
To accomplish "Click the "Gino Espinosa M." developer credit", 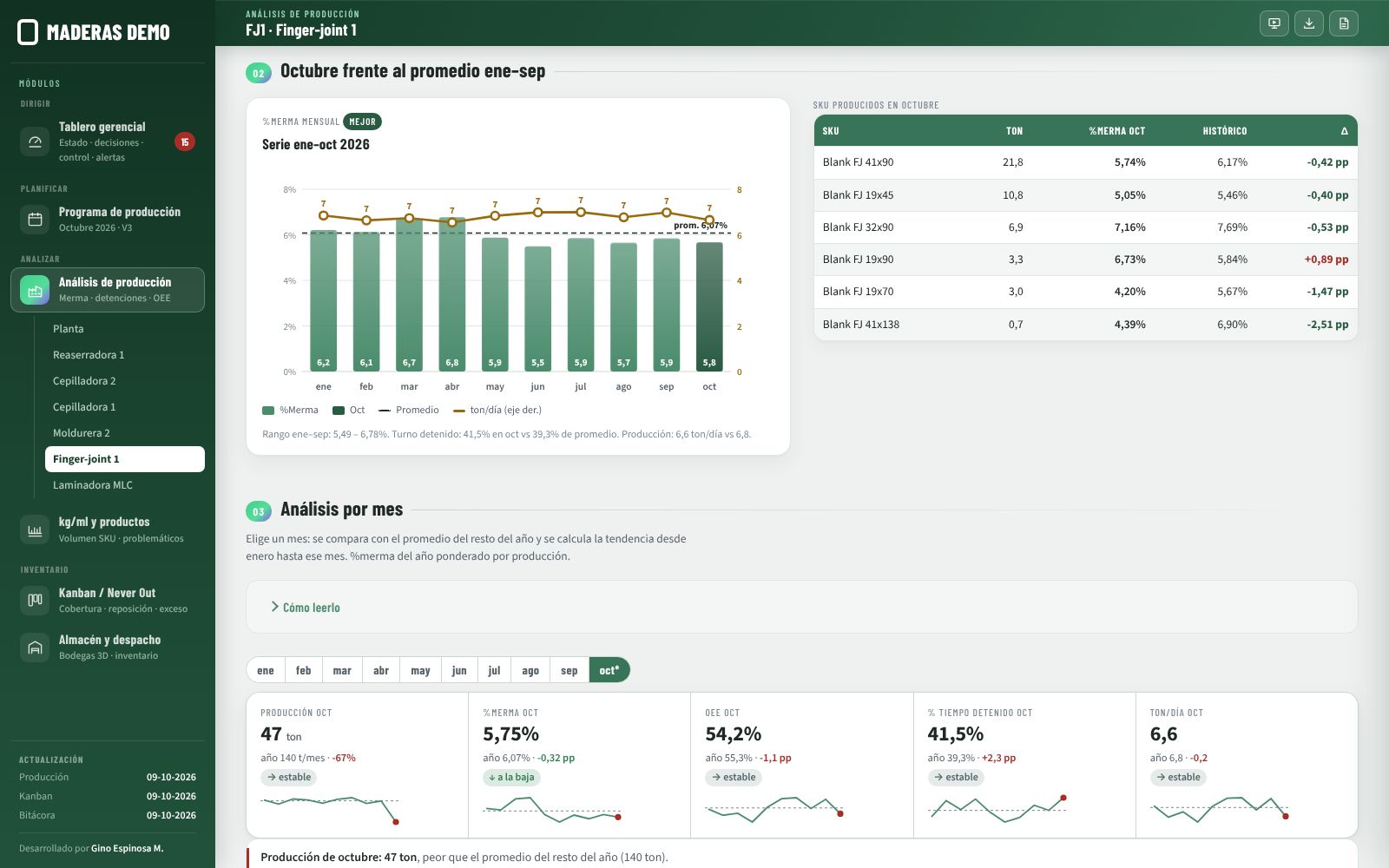I will coord(127,848).
